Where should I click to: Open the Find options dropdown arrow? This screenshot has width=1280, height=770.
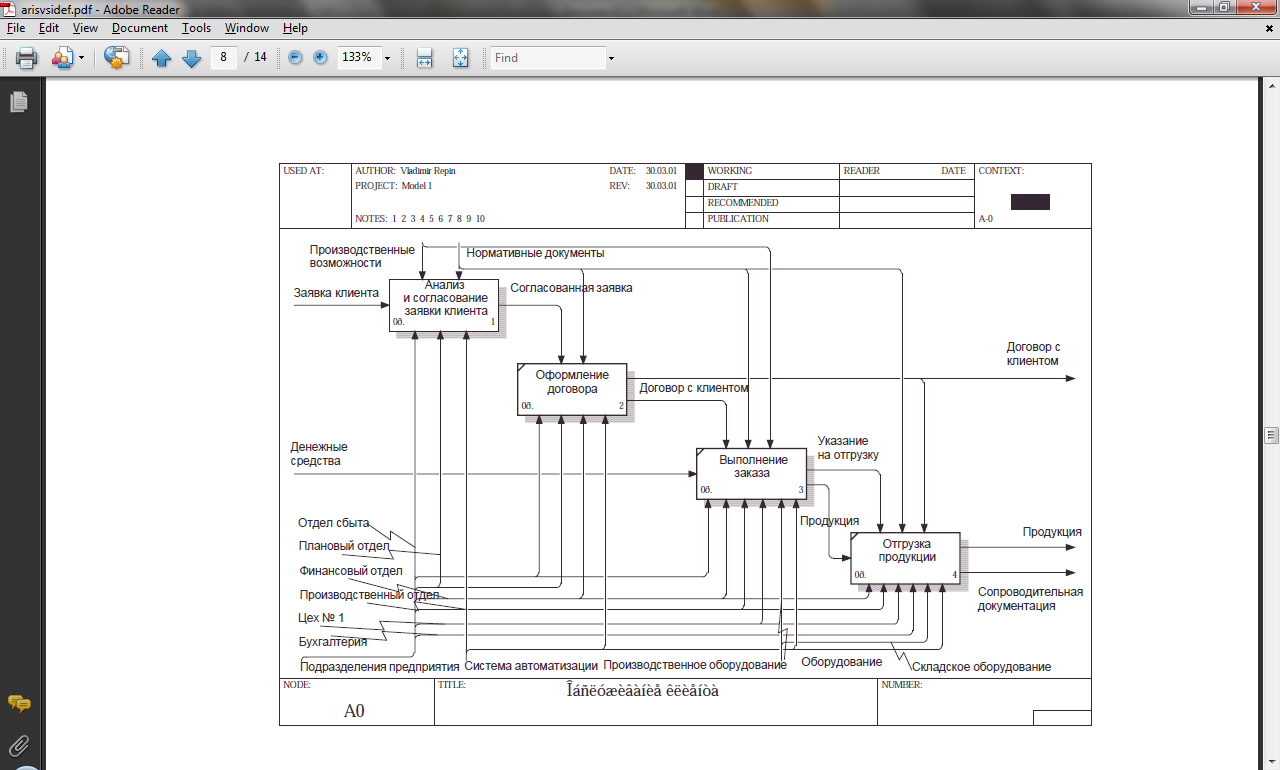611,58
